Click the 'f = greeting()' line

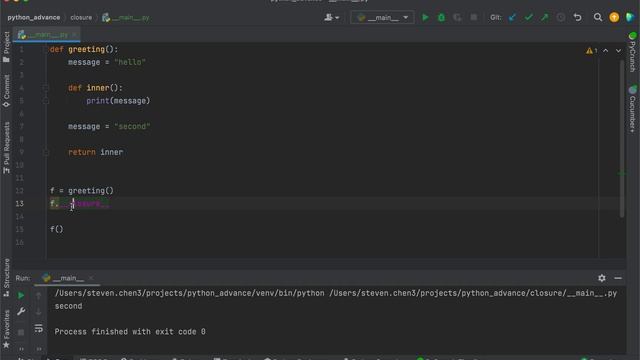(82, 191)
